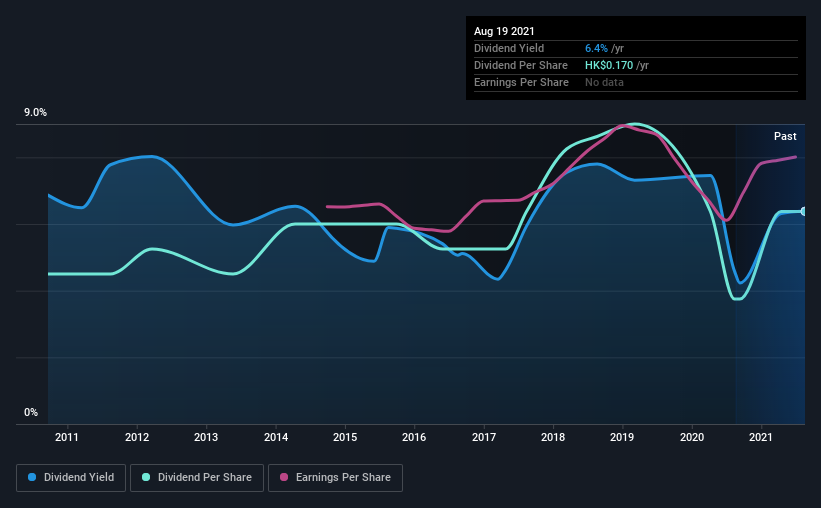Click the 'Aug 19 2021' tooltip date
The image size is (821, 508).
(504, 31)
